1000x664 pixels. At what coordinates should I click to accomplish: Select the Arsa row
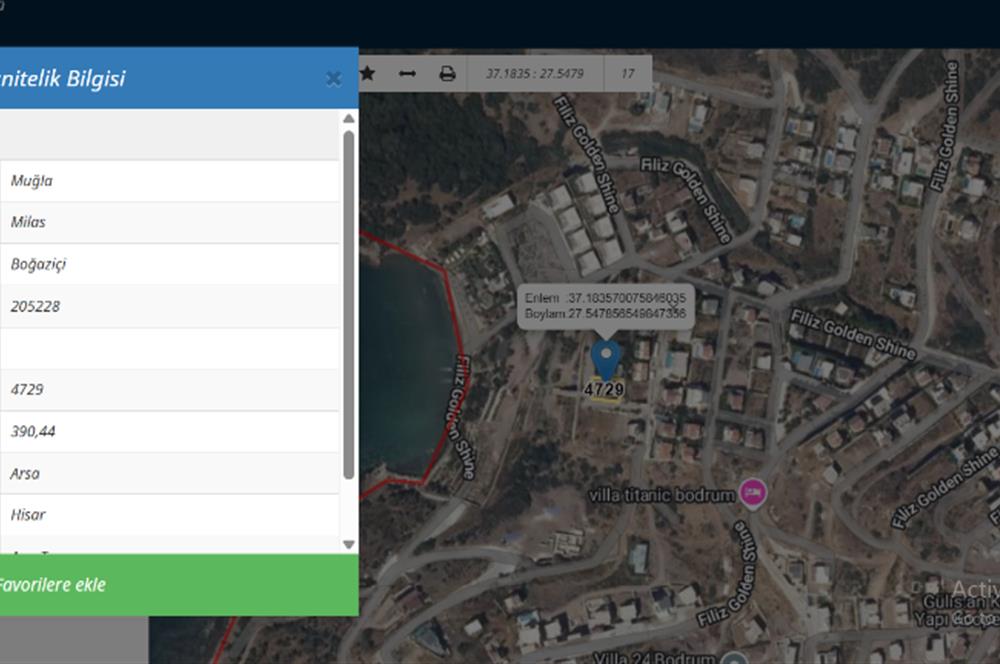coord(169,473)
